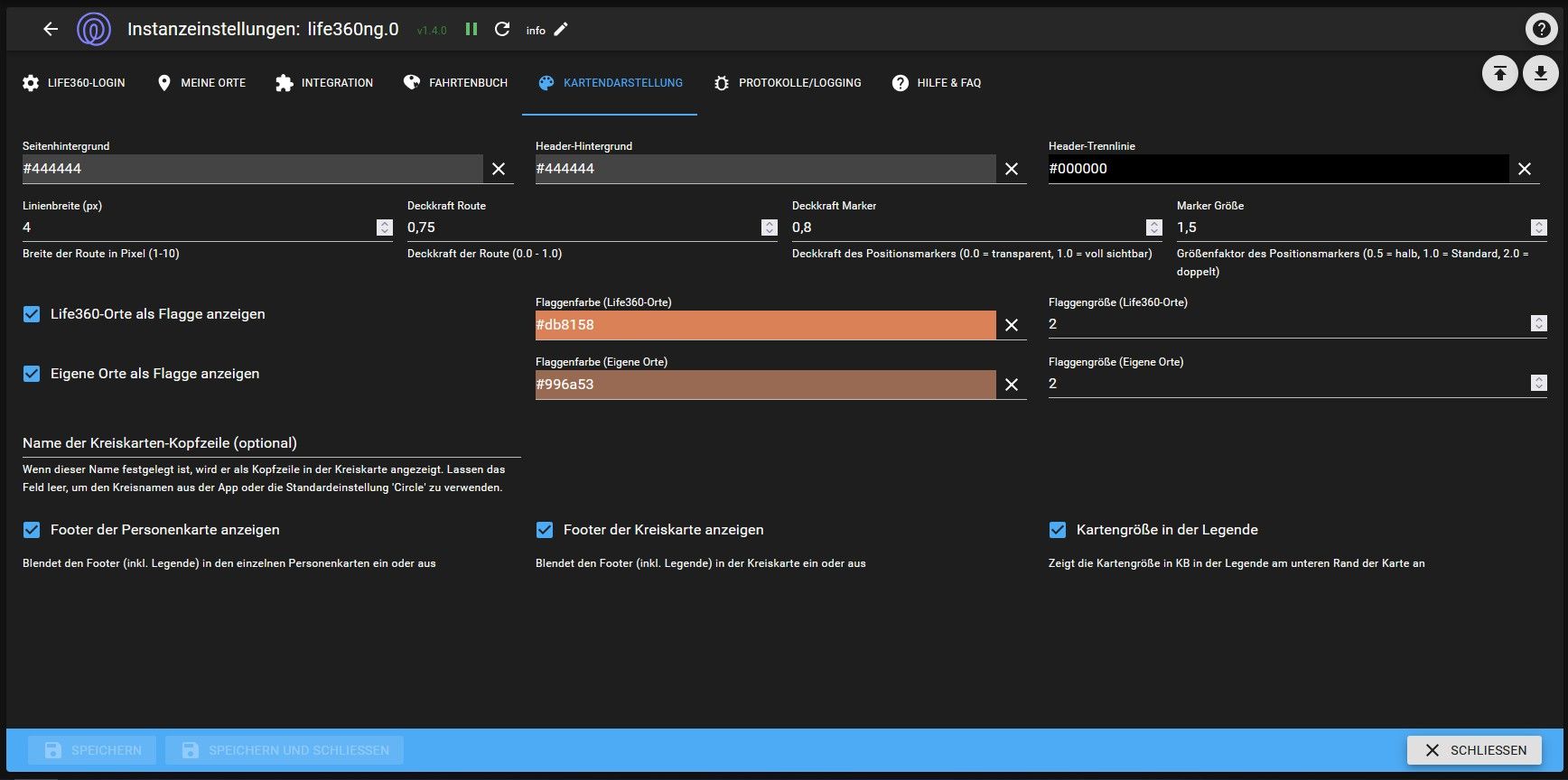Screen dimensions: 1568x780
Task: Adjust the Deckkraft Marker stepper
Action: tap(1154, 227)
